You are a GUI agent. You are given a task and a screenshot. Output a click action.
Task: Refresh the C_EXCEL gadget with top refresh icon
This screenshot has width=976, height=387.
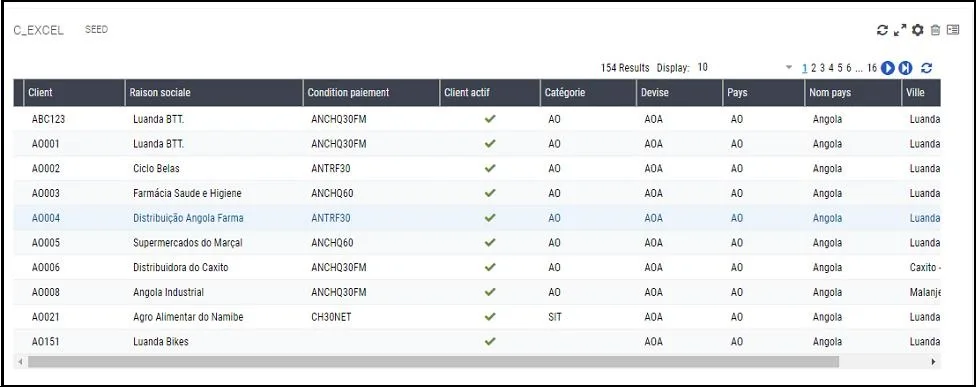pos(882,30)
